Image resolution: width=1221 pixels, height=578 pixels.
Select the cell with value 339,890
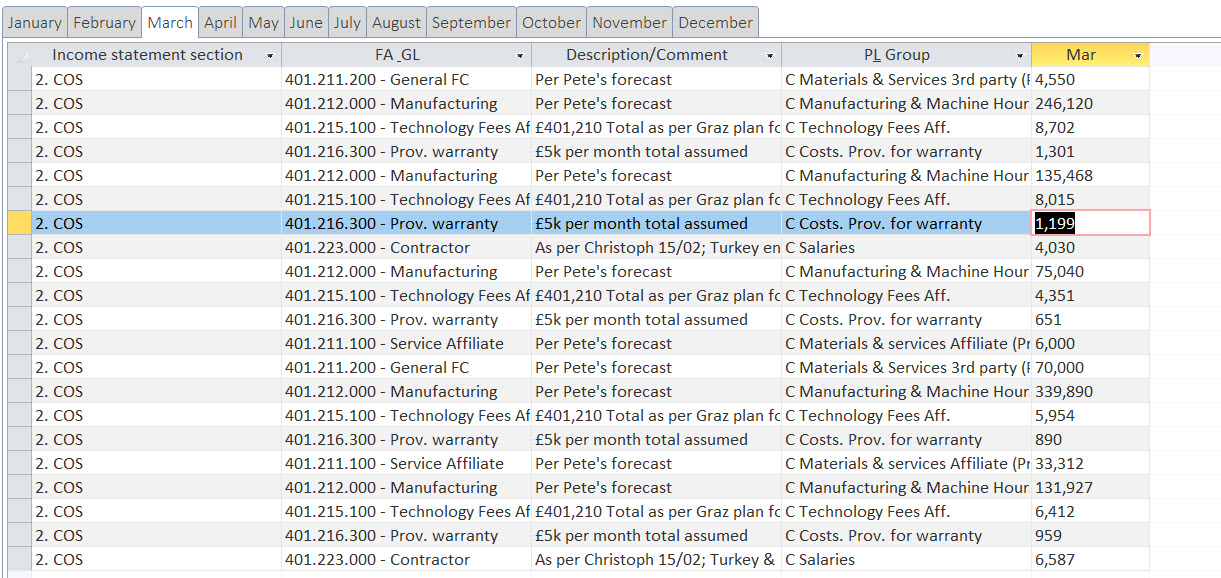pyautogui.click(x=1088, y=391)
